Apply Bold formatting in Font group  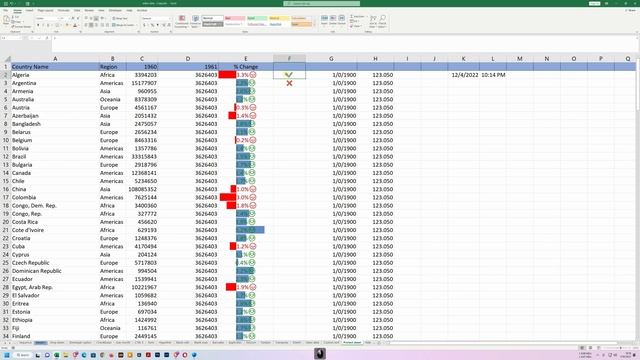point(38,25)
